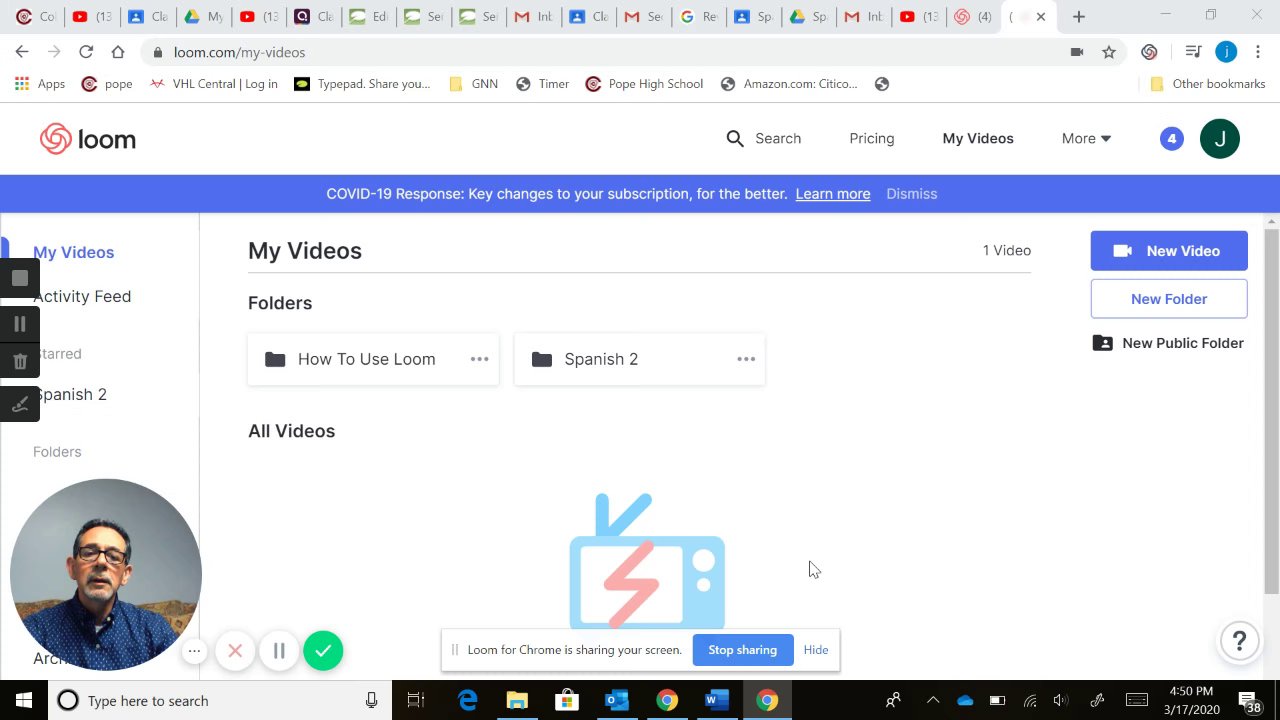Image resolution: width=1280 pixels, height=720 pixels.
Task: Open File Explorer from taskbar
Action: [x=517, y=700]
